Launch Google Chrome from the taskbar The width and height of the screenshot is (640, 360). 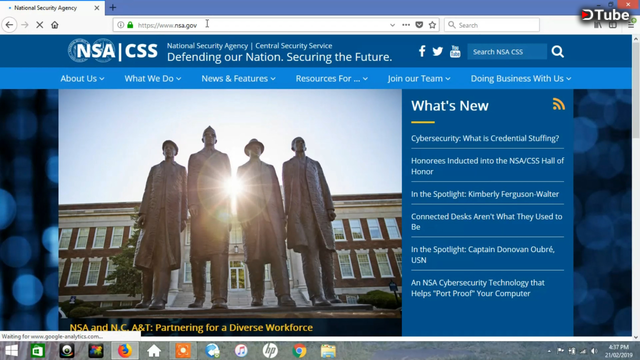click(x=299, y=351)
